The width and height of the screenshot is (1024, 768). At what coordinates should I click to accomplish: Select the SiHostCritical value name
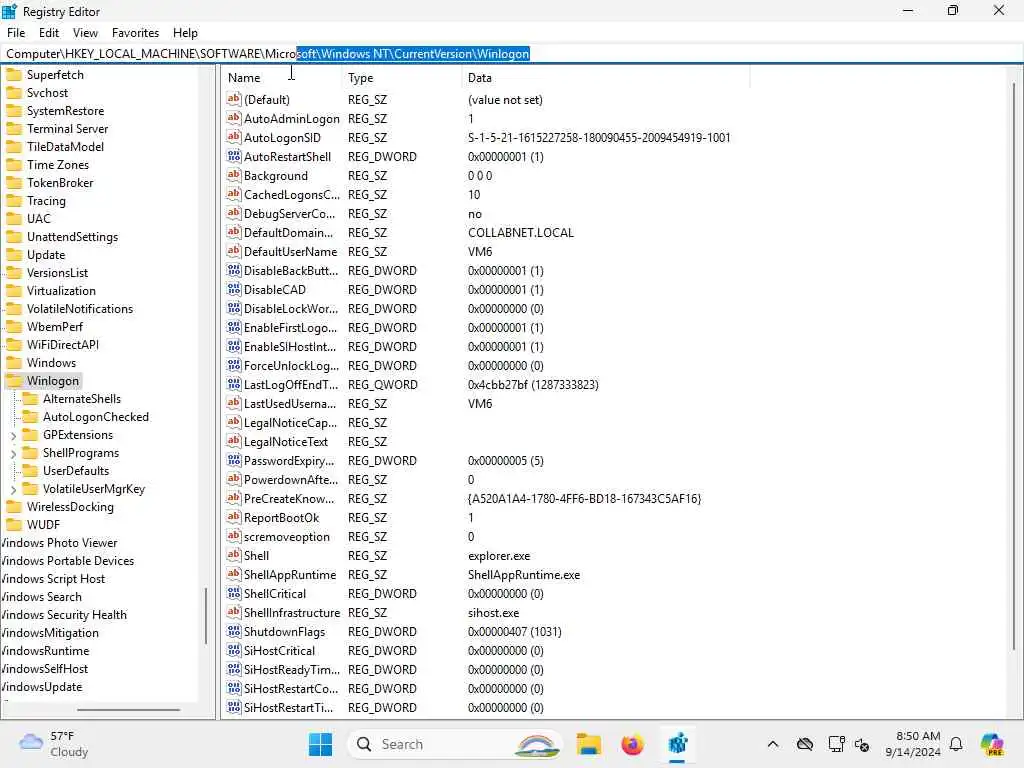point(279,650)
